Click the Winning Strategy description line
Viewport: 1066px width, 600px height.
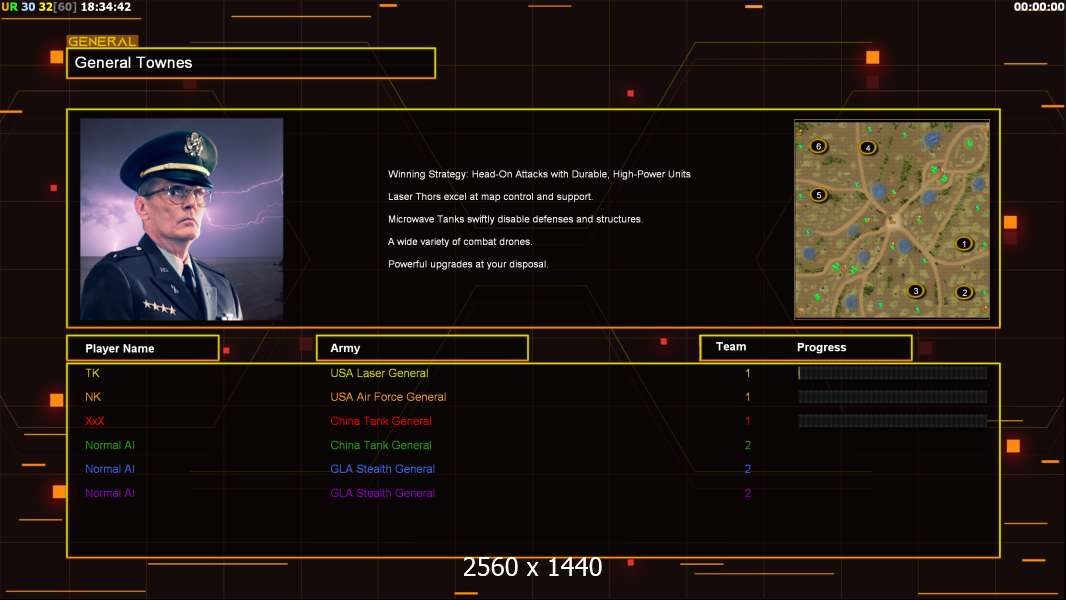(539, 174)
